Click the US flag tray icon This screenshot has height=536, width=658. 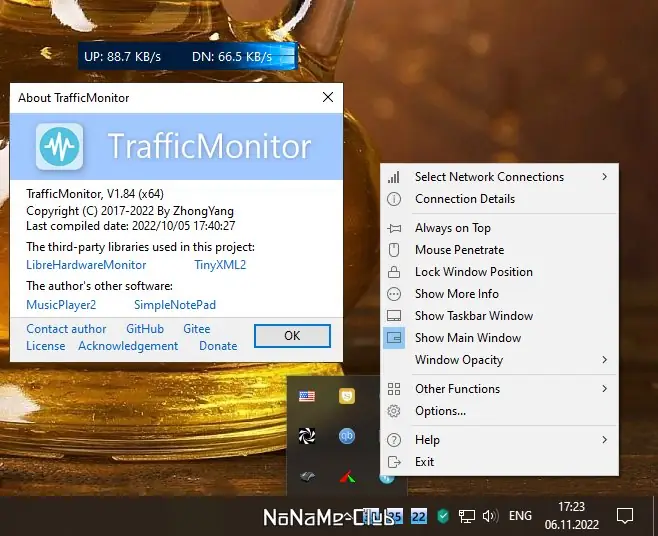point(307,396)
